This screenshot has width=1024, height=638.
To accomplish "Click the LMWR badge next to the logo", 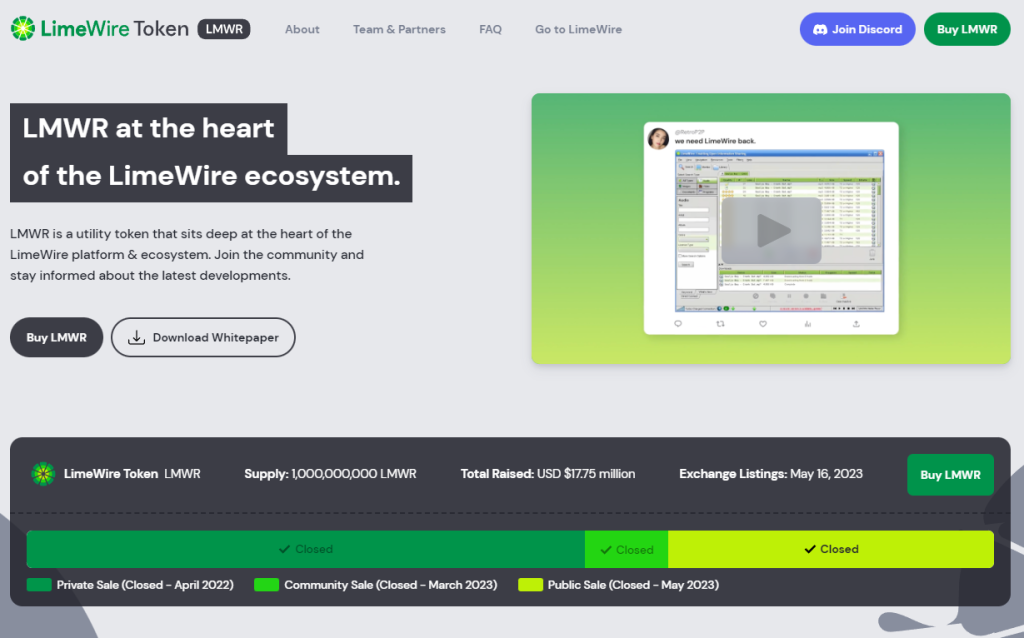I will 224,29.
